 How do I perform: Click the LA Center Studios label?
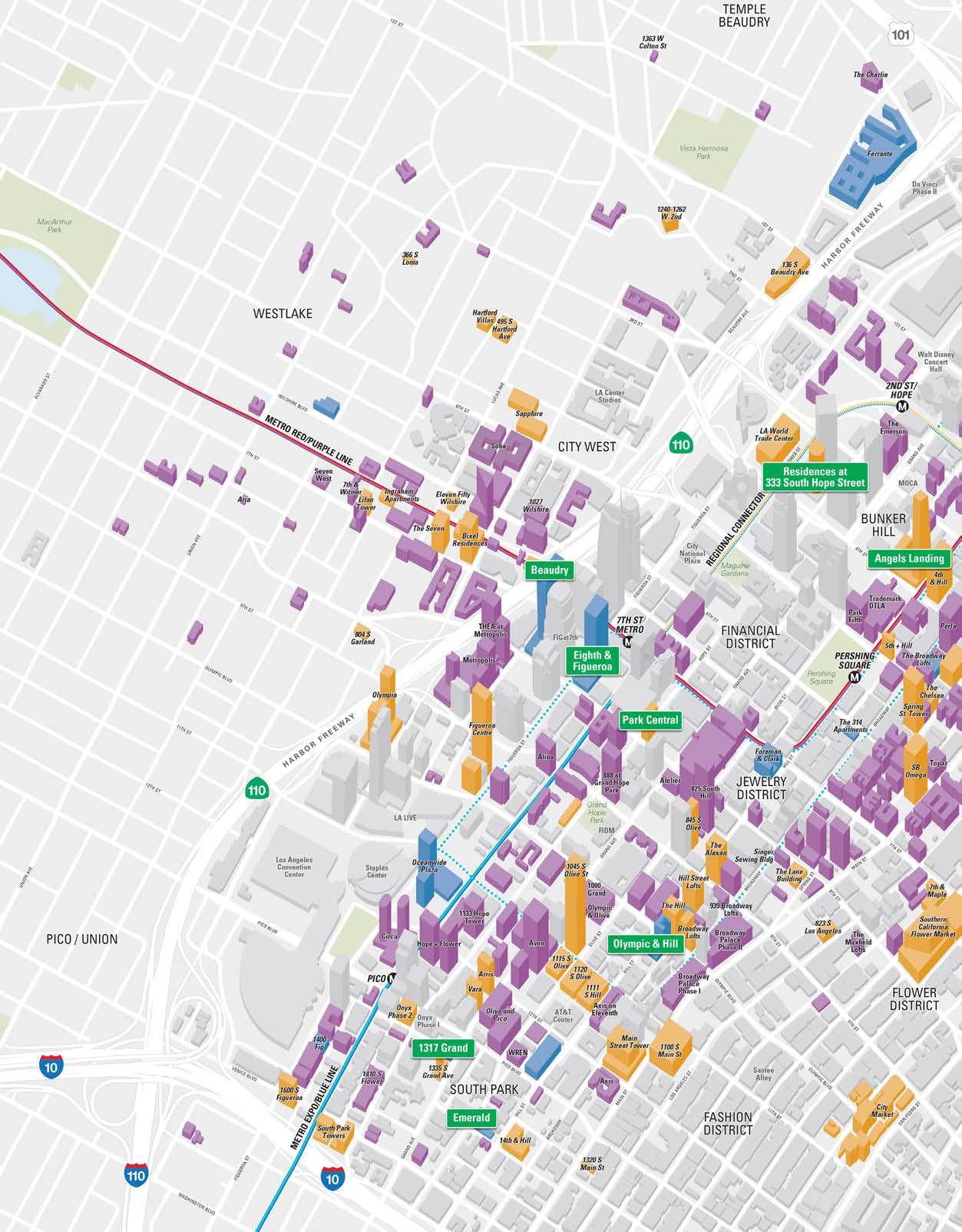coord(610,396)
